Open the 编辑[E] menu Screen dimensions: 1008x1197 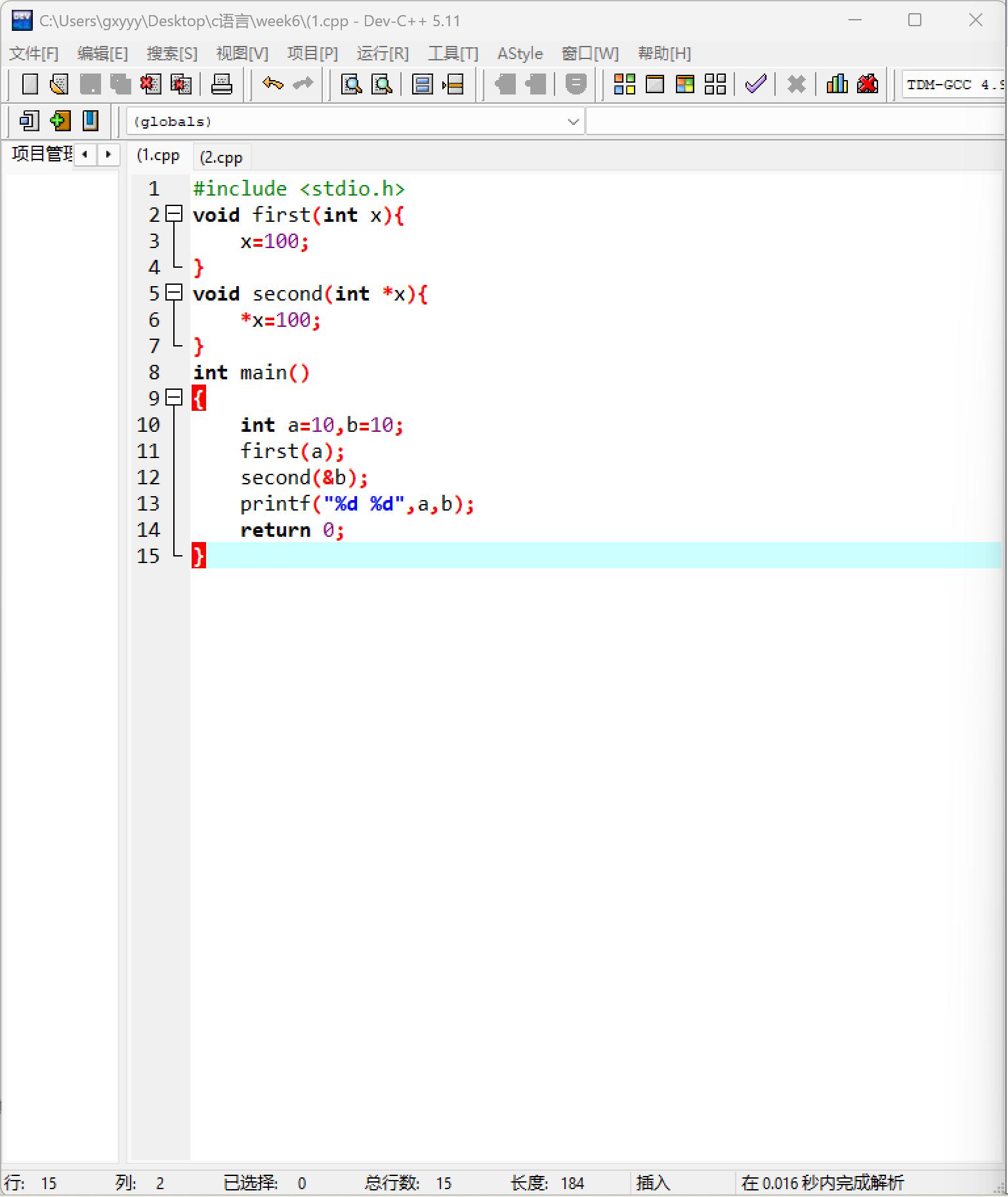tap(102, 53)
